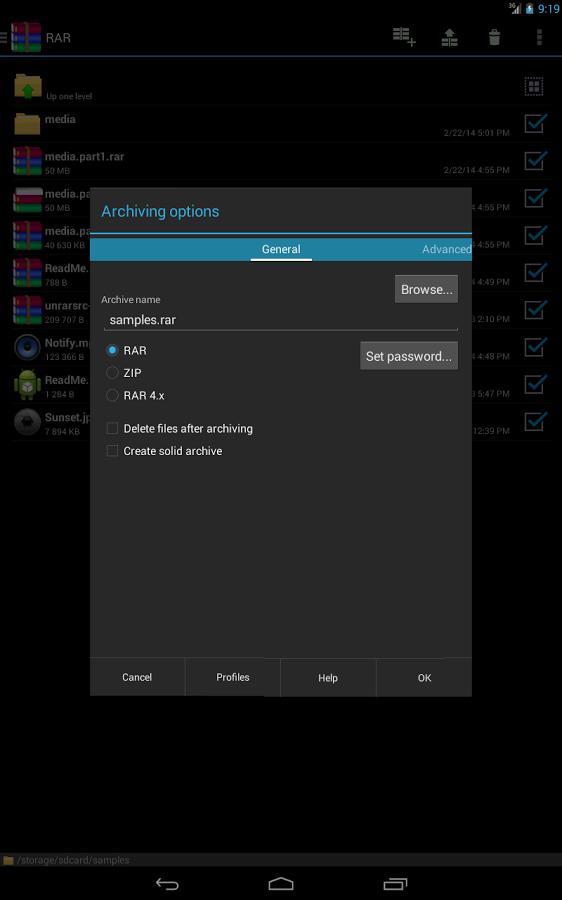Choose the RAR 4.x radio option

[113, 395]
